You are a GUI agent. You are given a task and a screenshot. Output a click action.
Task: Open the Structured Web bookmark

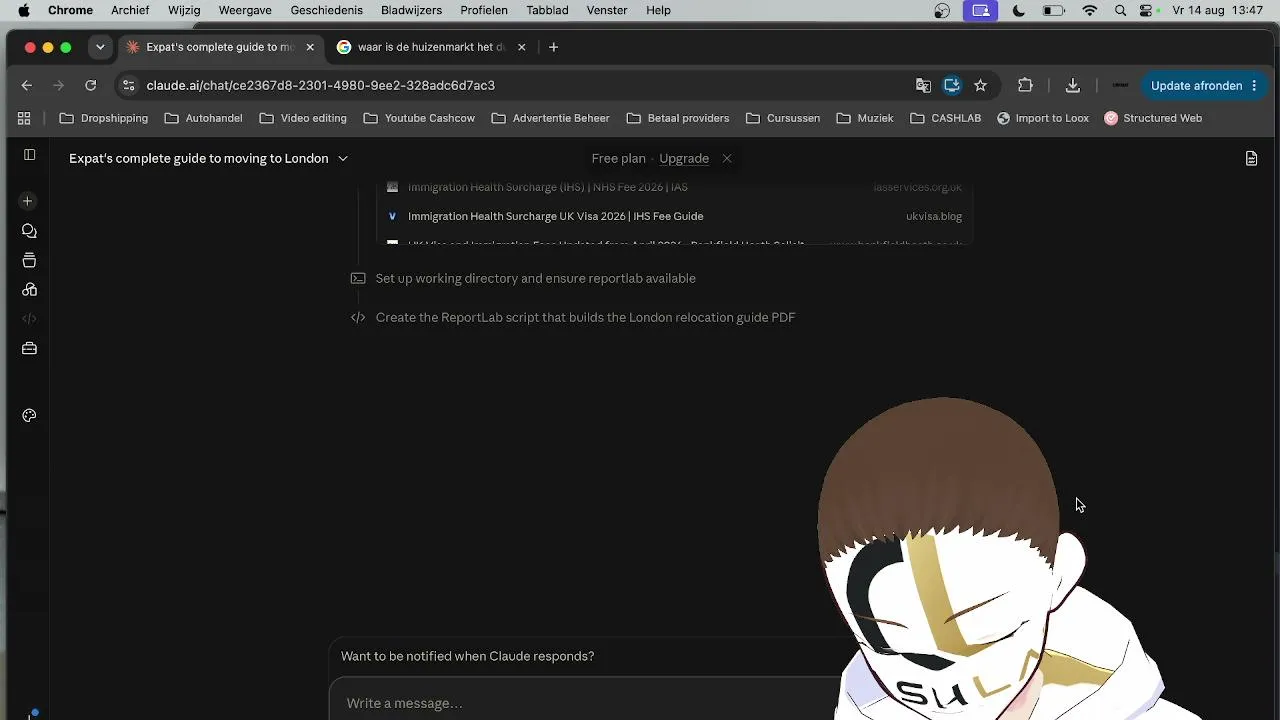[1153, 118]
